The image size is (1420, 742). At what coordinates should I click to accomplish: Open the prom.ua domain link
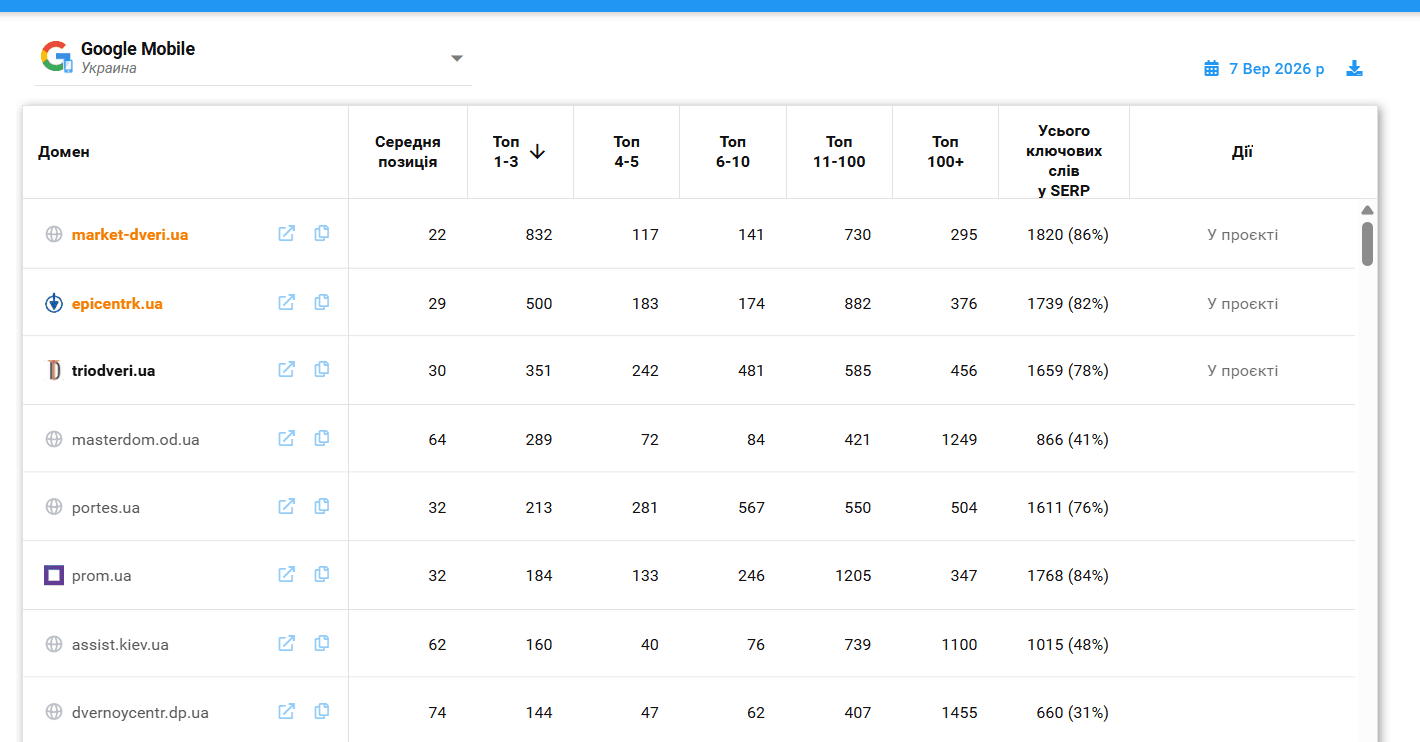point(102,576)
